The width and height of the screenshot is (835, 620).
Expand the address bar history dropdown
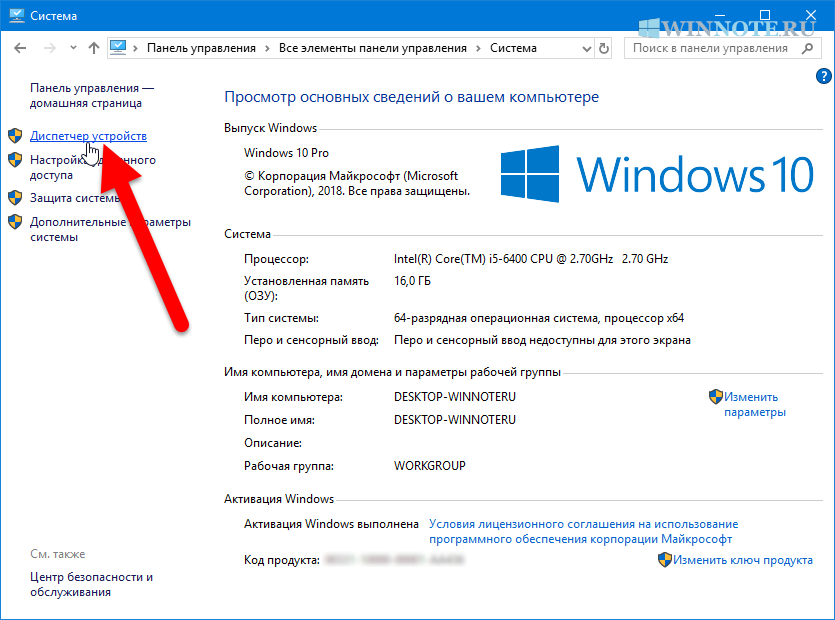coord(586,48)
